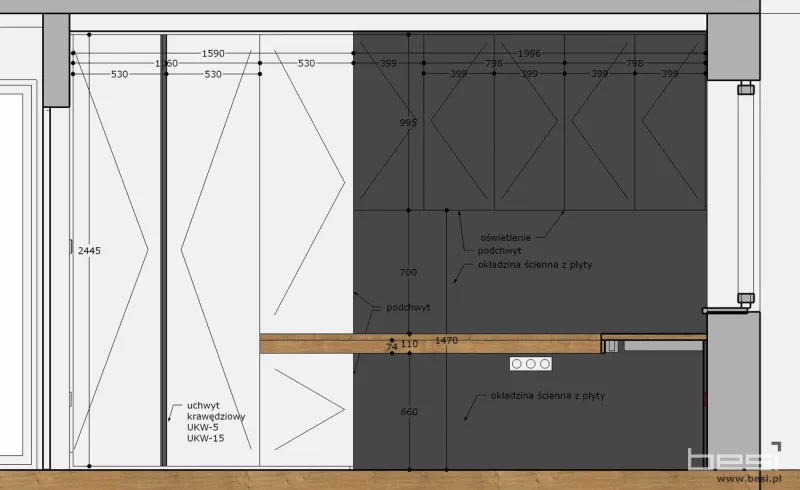Select the 1470 dimension label

tap(446, 340)
